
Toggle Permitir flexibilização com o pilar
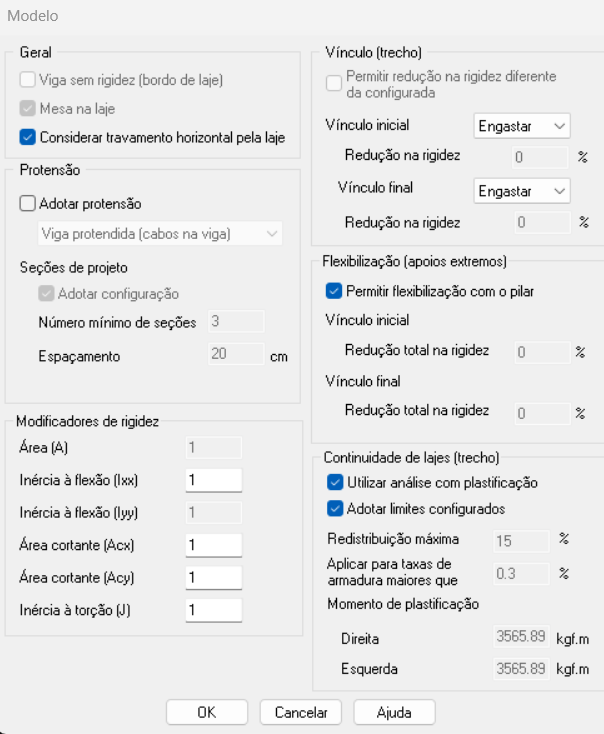(334, 292)
